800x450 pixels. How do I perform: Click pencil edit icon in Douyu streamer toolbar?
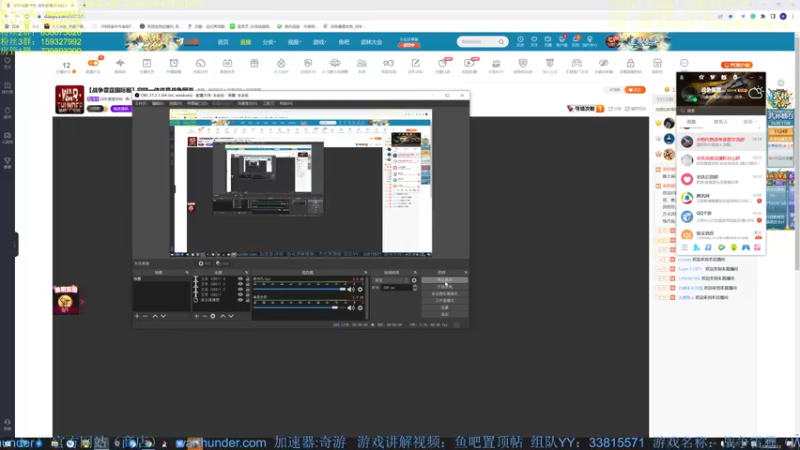(415, 63)
